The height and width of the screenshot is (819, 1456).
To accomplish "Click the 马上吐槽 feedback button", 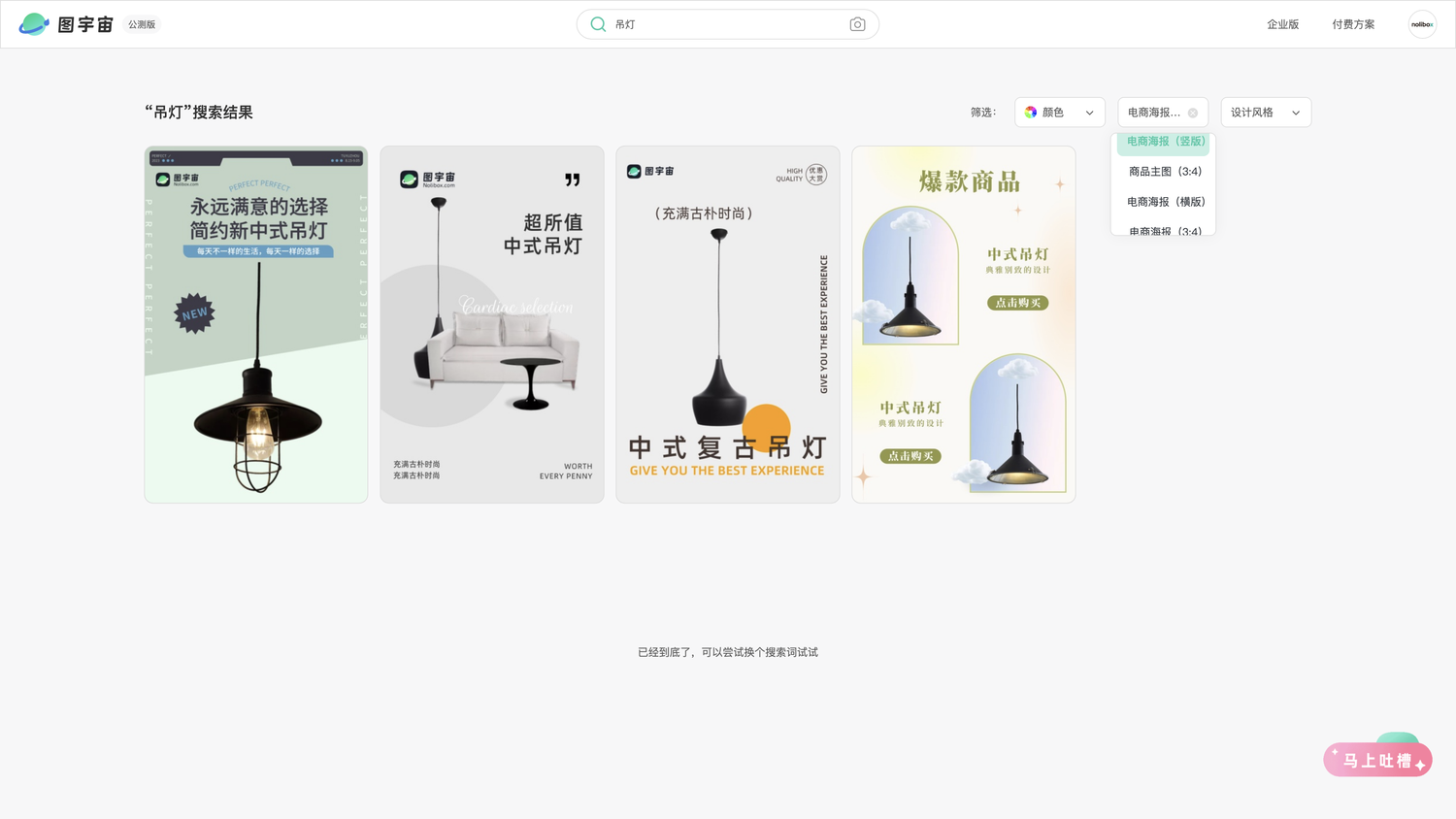I will tap(1377, 760).
